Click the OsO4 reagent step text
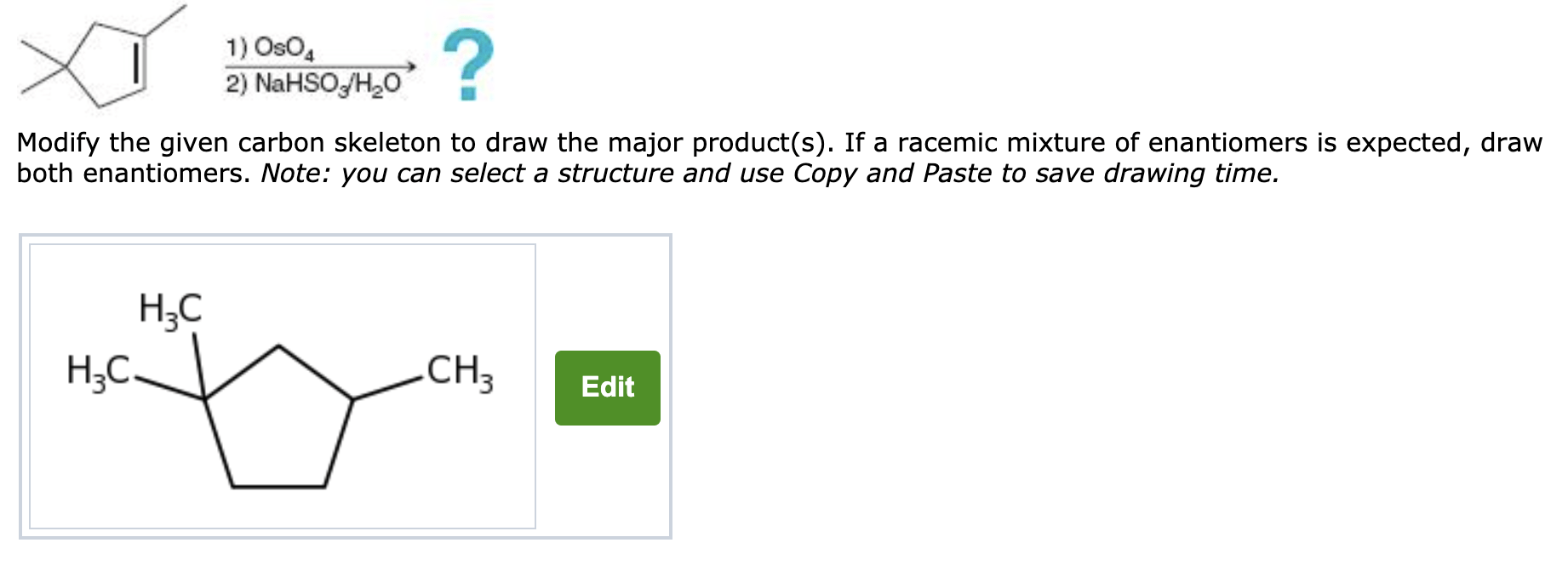This screenshot has height=577, width=1568. click(271, 47)
